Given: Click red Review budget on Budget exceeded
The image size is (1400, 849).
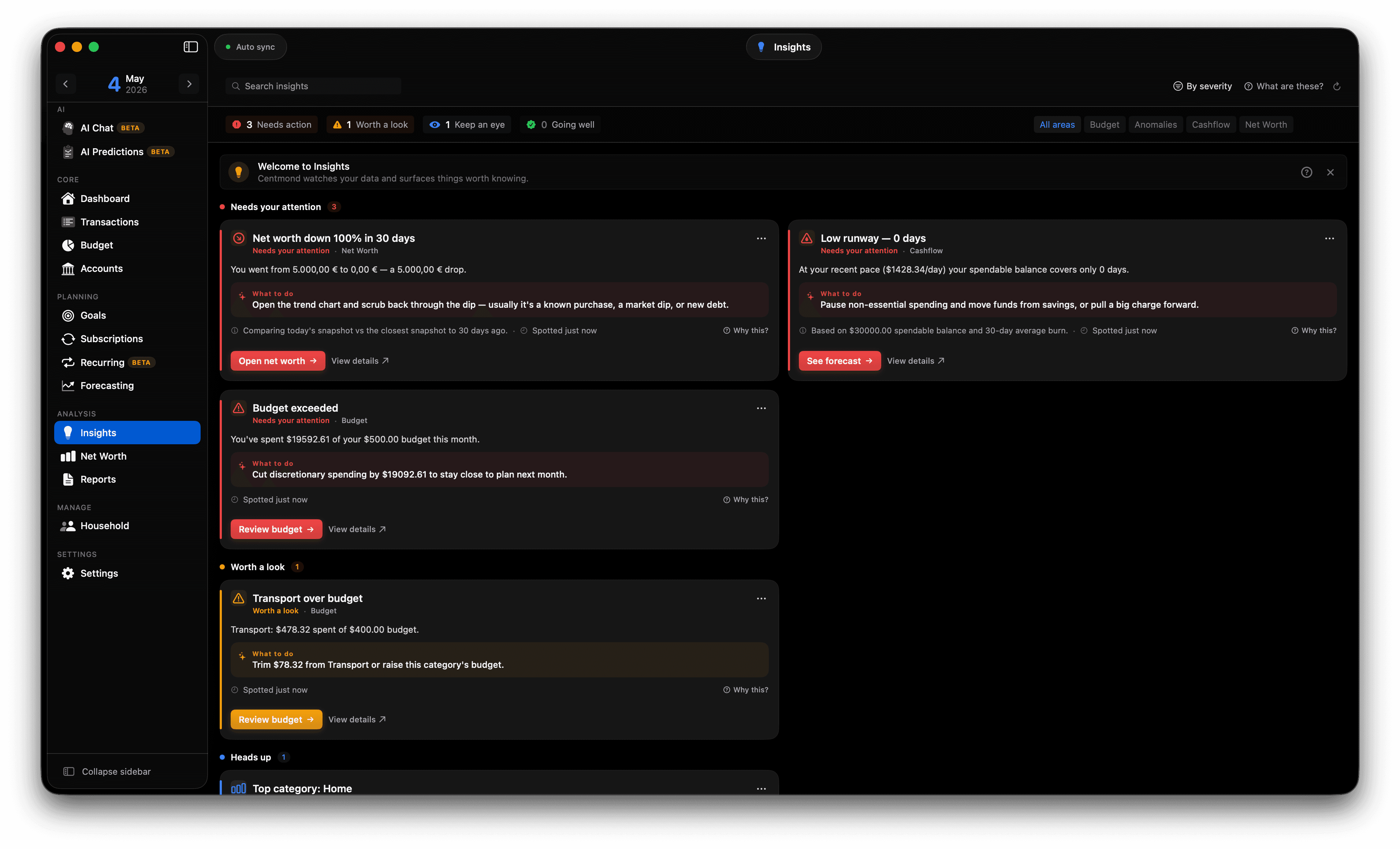Looking at the screenshot, I should (x=276, y=529).
